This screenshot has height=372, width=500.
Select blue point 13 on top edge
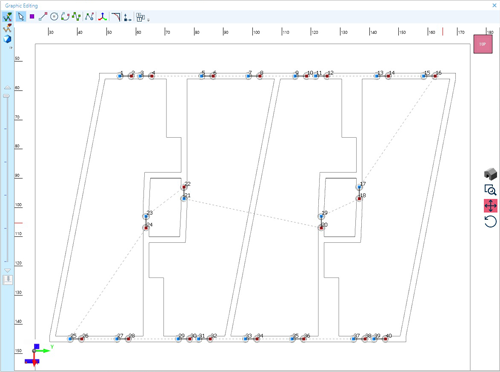click(x=377, y=76)
